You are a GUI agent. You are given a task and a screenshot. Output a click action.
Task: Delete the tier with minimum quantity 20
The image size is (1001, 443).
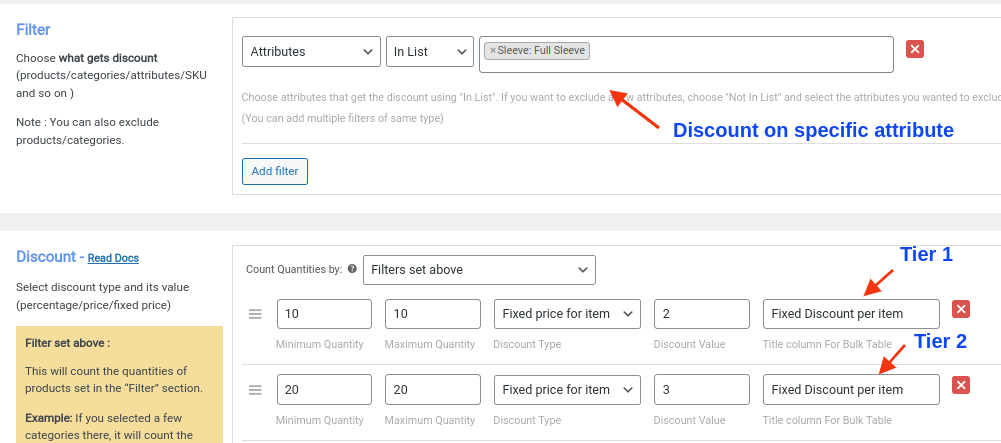pos(961,385)
